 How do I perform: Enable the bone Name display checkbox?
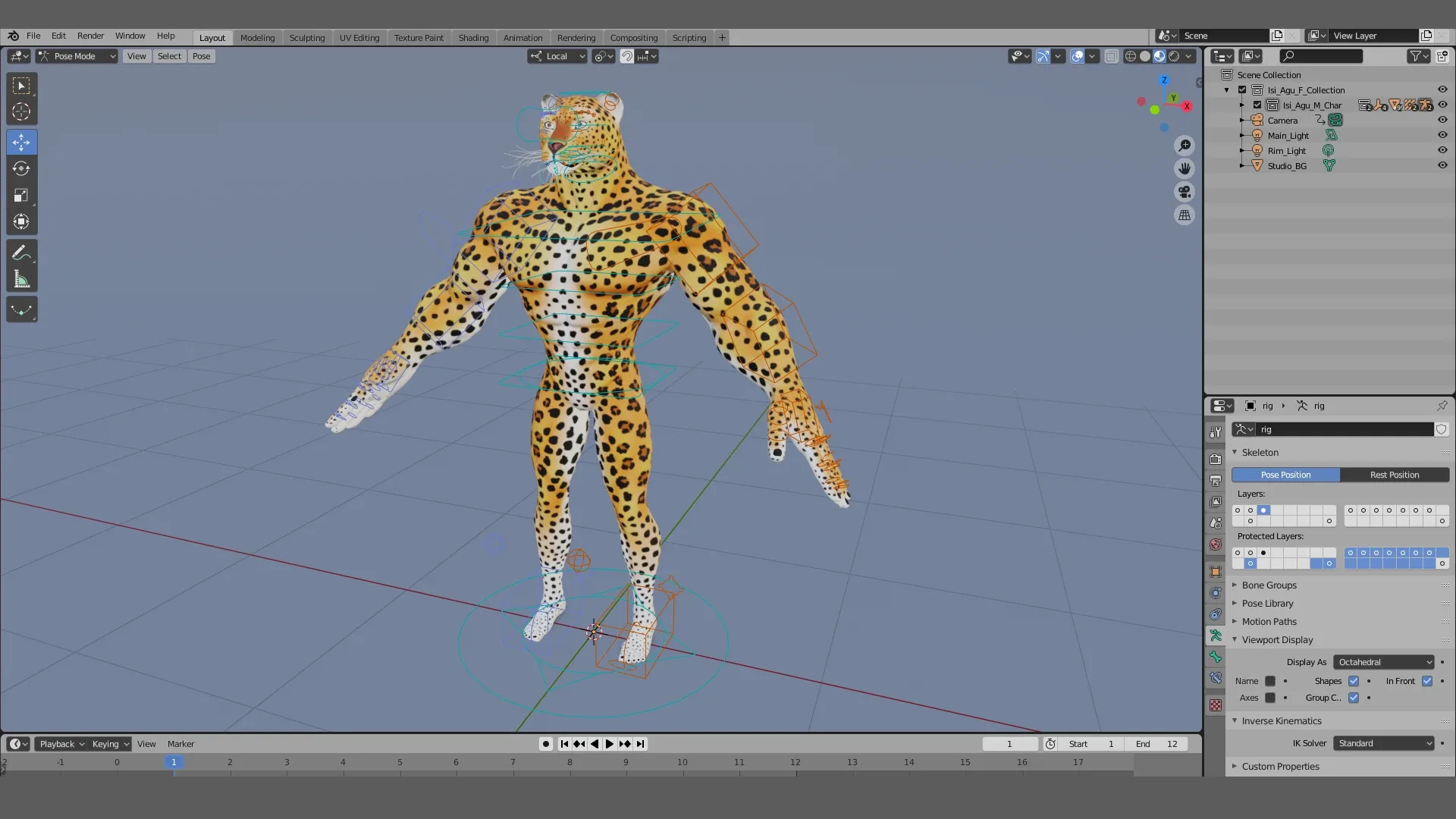click(x=1270, y=681)
